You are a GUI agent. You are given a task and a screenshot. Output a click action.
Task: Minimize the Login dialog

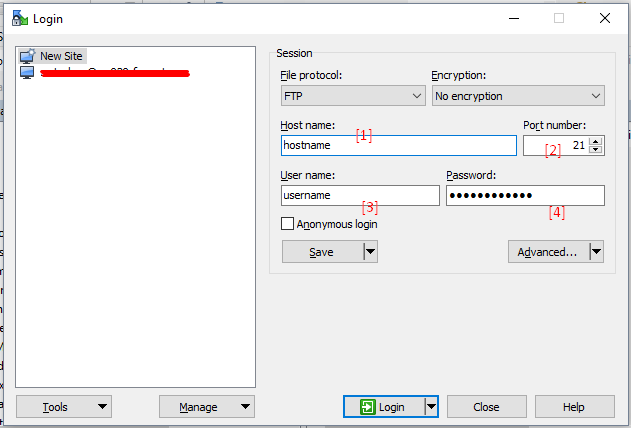coord(514,18)
